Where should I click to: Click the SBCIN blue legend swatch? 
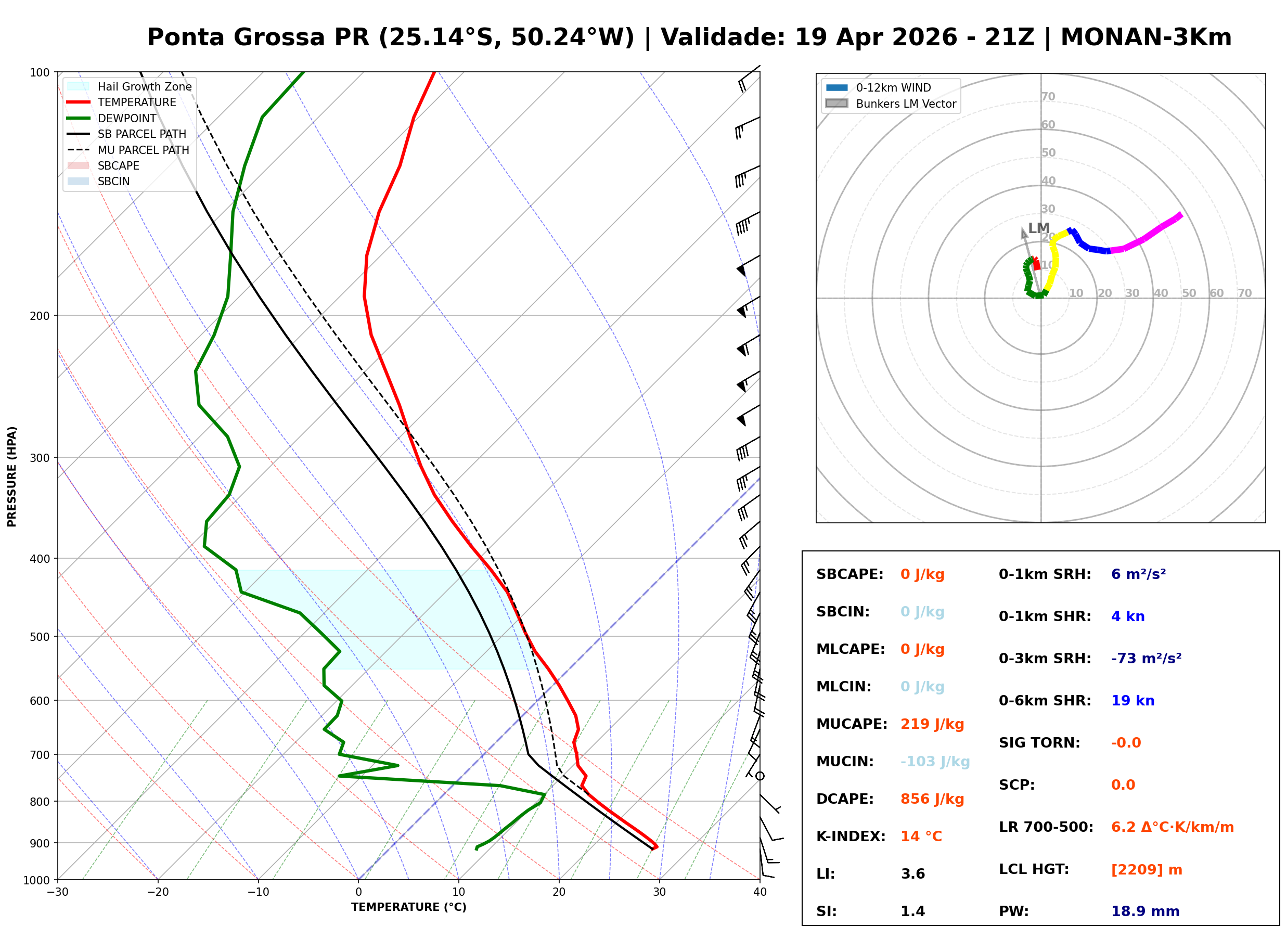click(x=79, y=182)
